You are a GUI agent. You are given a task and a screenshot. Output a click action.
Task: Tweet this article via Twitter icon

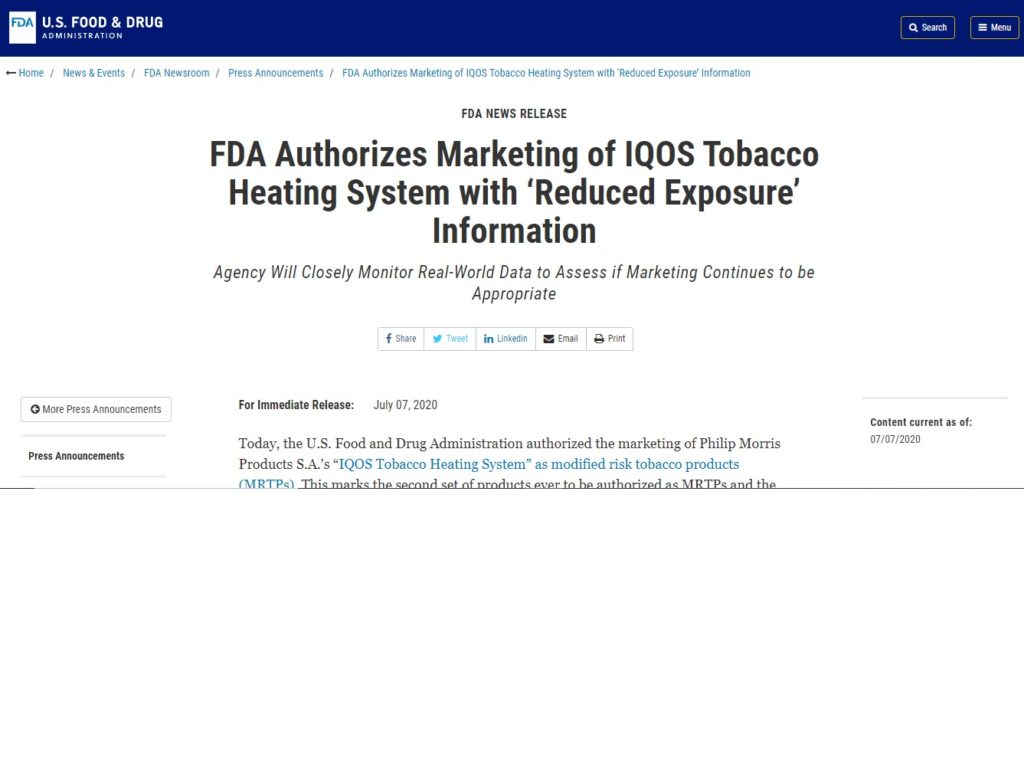click(449, 339)
